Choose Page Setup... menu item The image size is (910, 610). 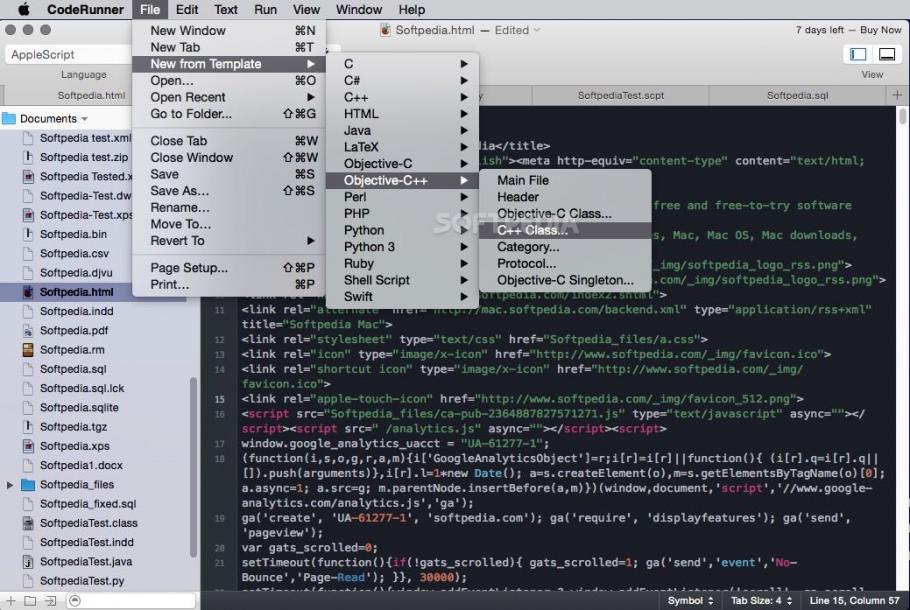click(229, 268)
